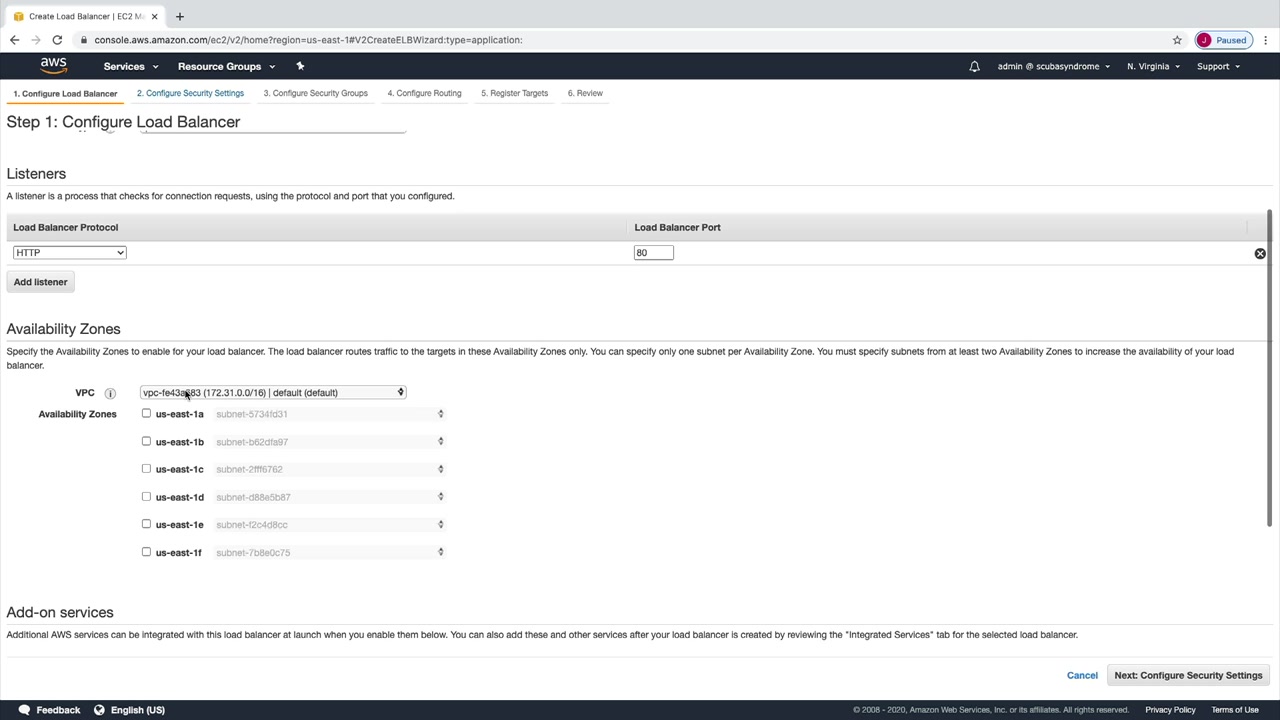Open subnet dropdown for us-east-1d
This screenshot has width=1280, height=720.
click(330, 497)
